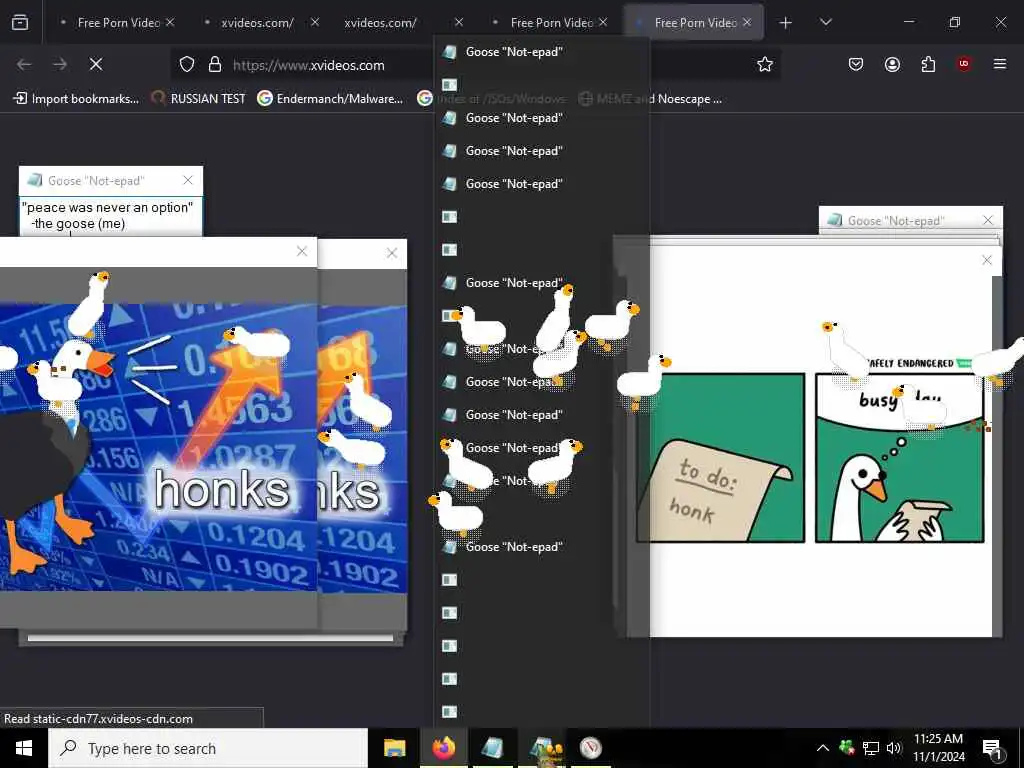
Task: Save page to Pocket icon
Action: (x=856, y=64)
